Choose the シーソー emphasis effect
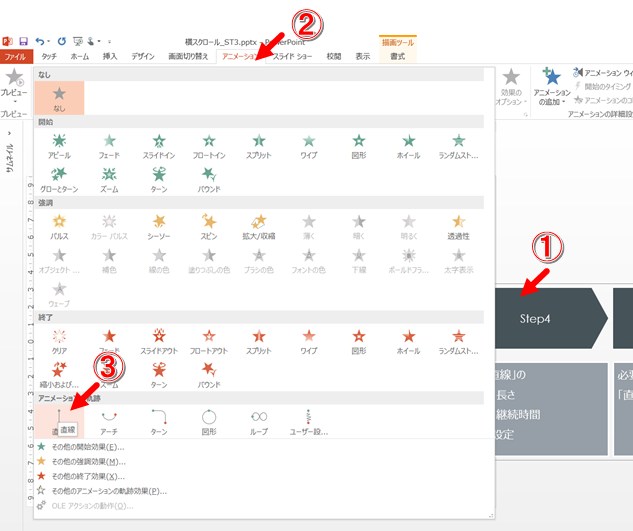 tap(159, 227)
